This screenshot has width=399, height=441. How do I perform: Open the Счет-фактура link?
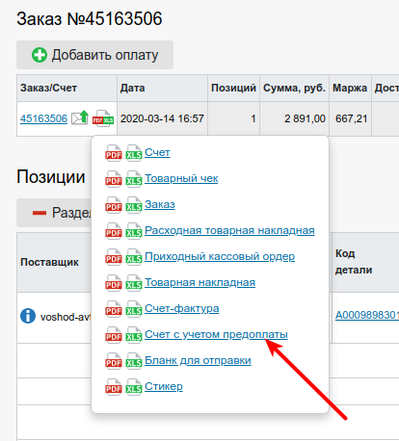(182, 308)
